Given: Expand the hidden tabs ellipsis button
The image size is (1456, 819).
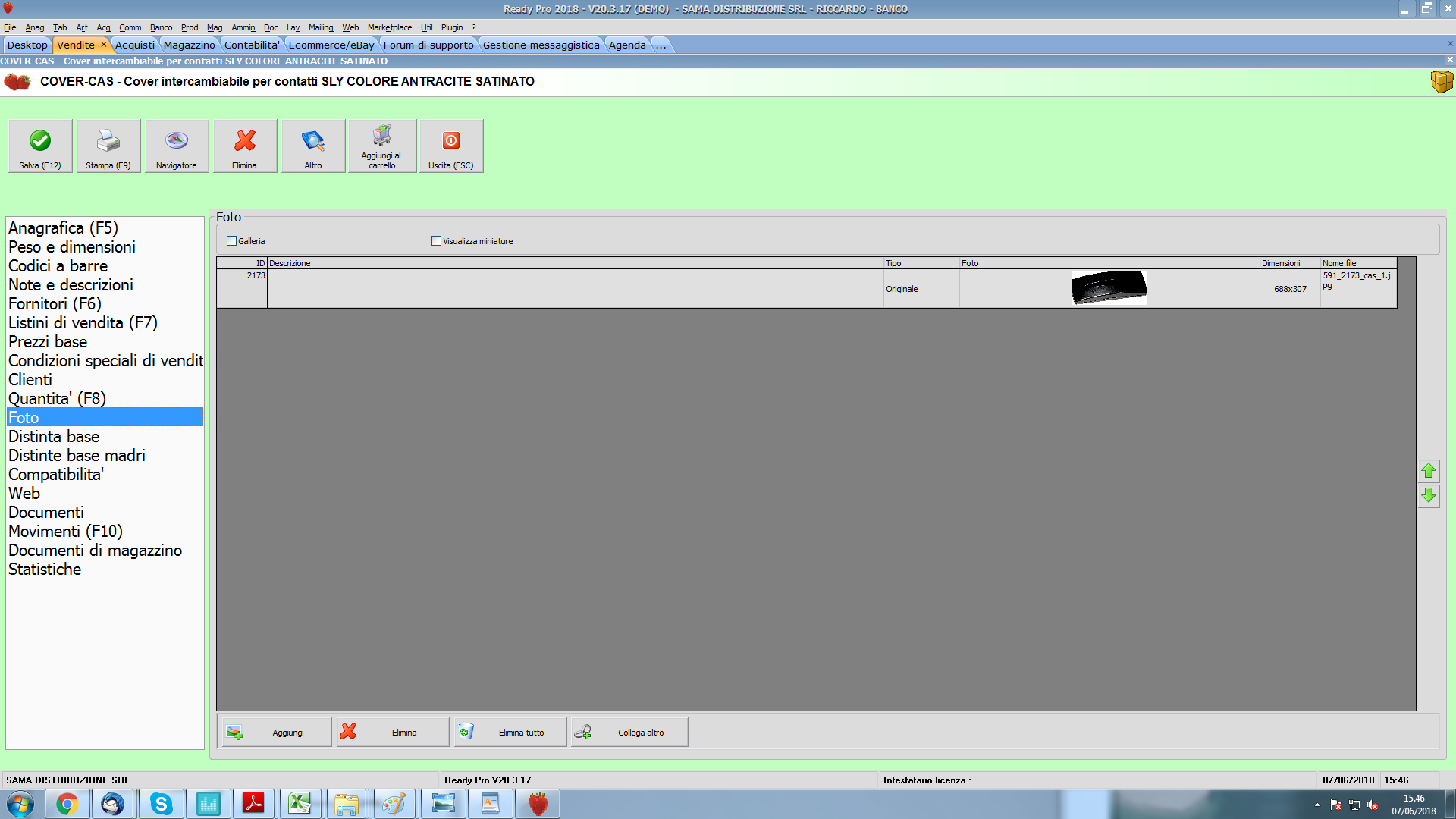Looking at the screenshot, I should pyautogui.click(x=661, y=45).
